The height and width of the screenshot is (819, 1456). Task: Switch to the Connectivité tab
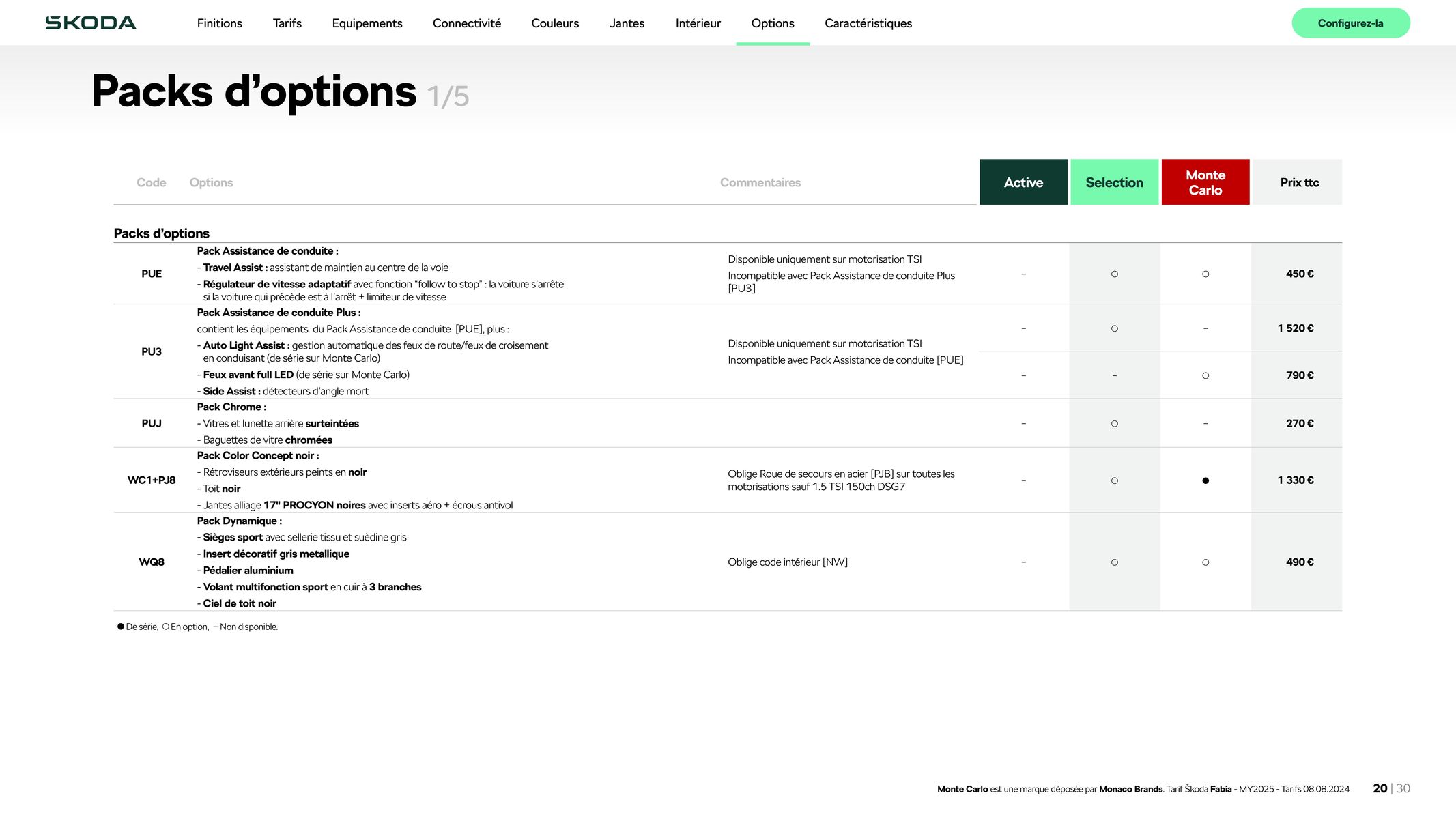pyautogui.click(x=467, y=23)
